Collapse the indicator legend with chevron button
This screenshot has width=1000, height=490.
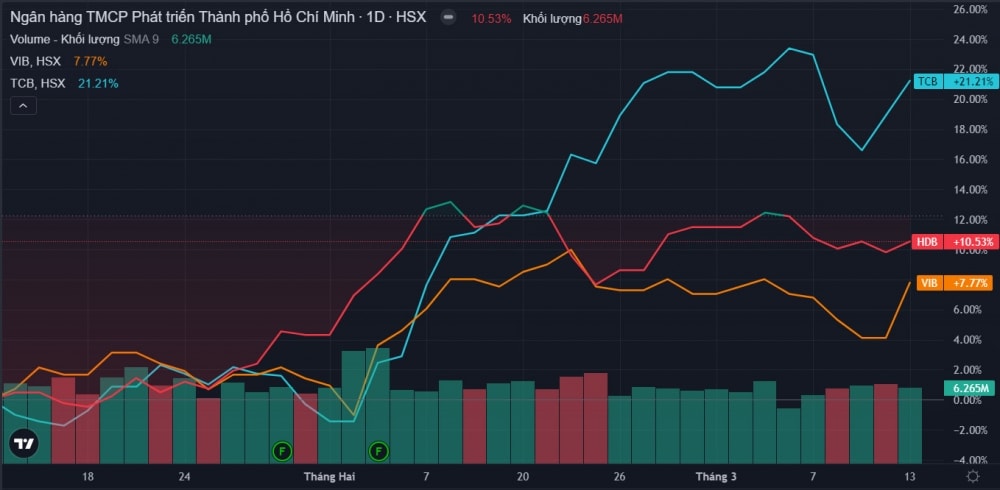(x=23, y=106)
